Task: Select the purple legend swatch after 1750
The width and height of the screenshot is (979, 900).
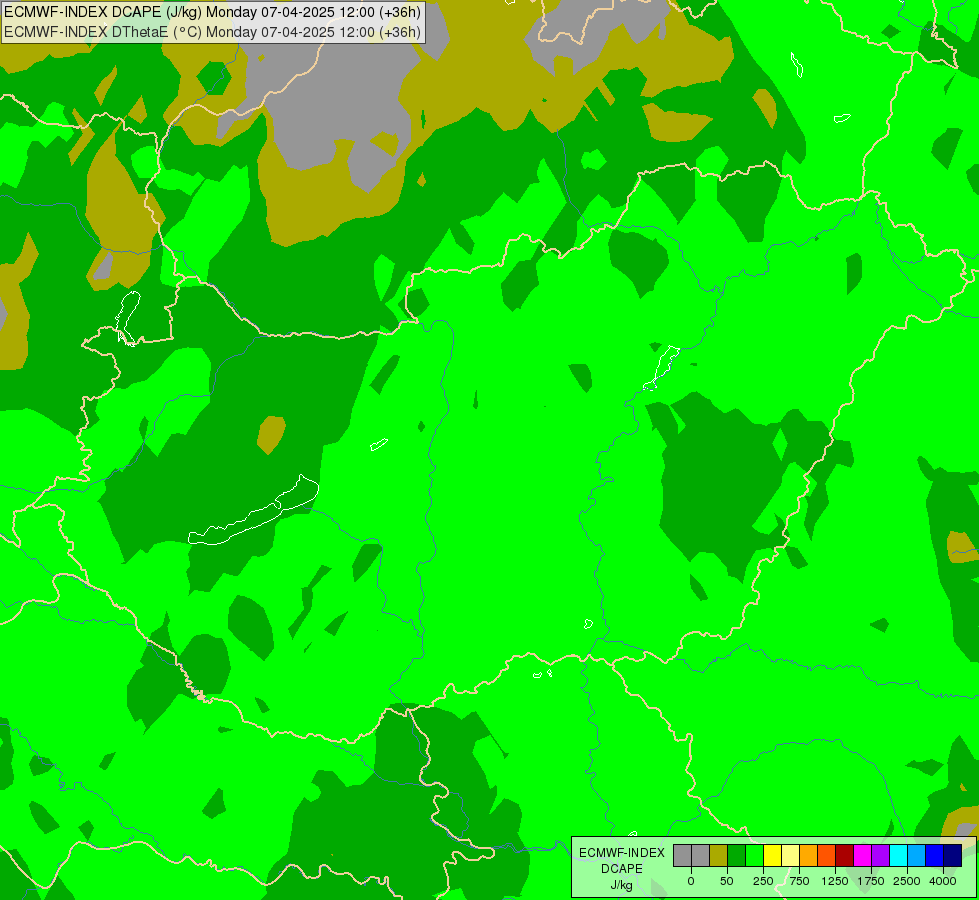Action: tap(880, 856)
